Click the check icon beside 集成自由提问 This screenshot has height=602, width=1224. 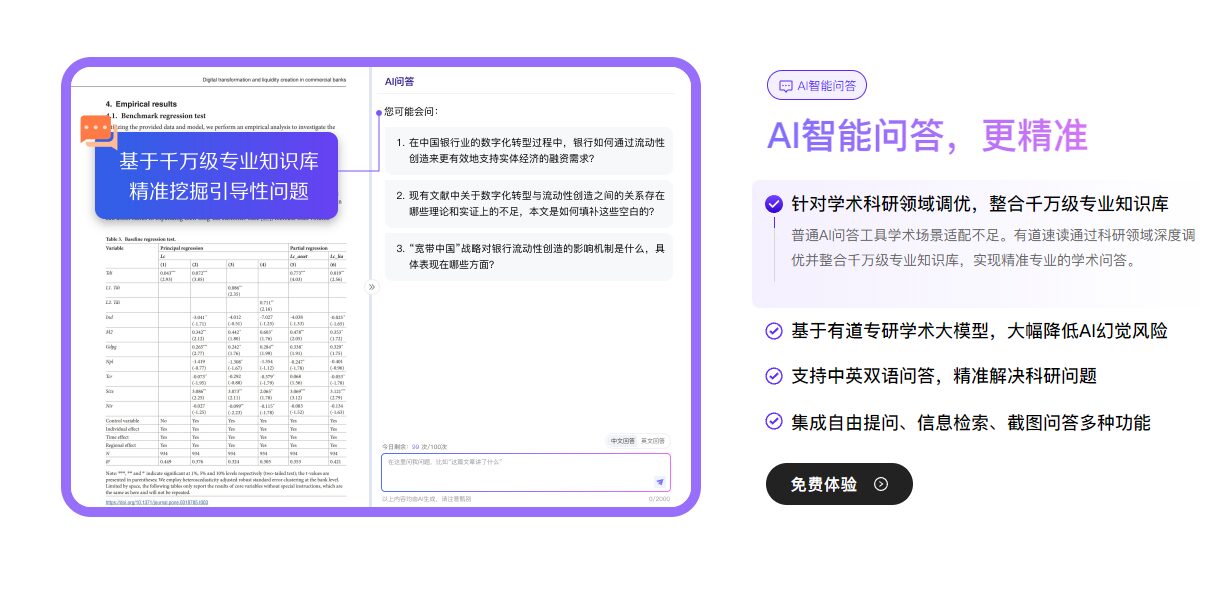[773, 422]
